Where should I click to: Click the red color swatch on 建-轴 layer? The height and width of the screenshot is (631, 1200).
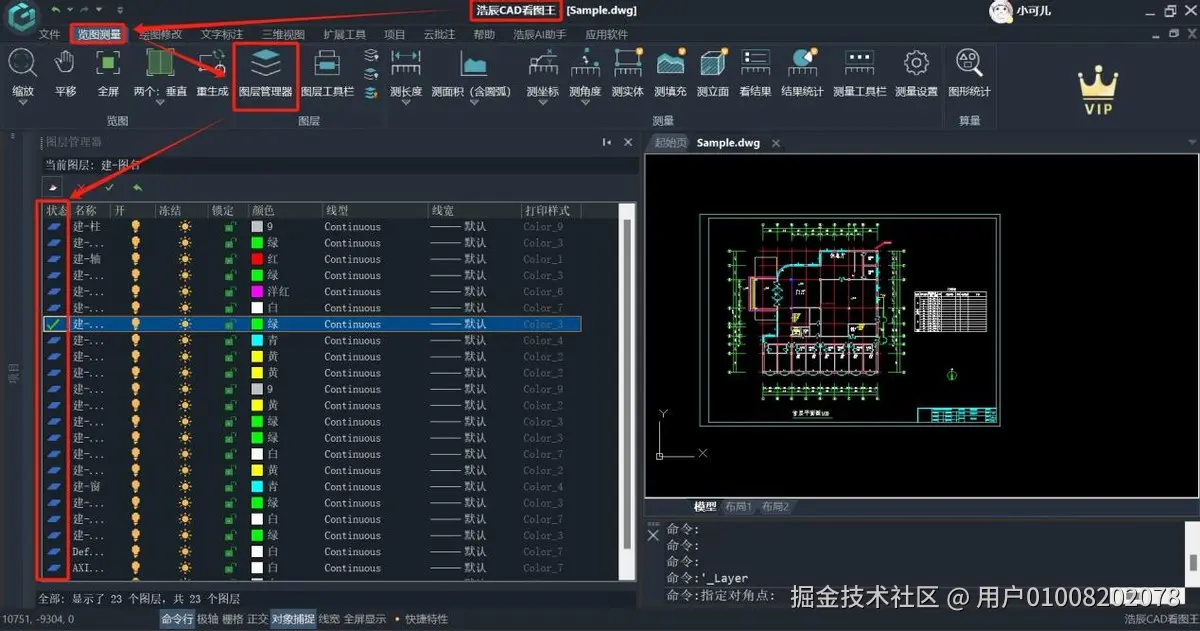point(257,259)
